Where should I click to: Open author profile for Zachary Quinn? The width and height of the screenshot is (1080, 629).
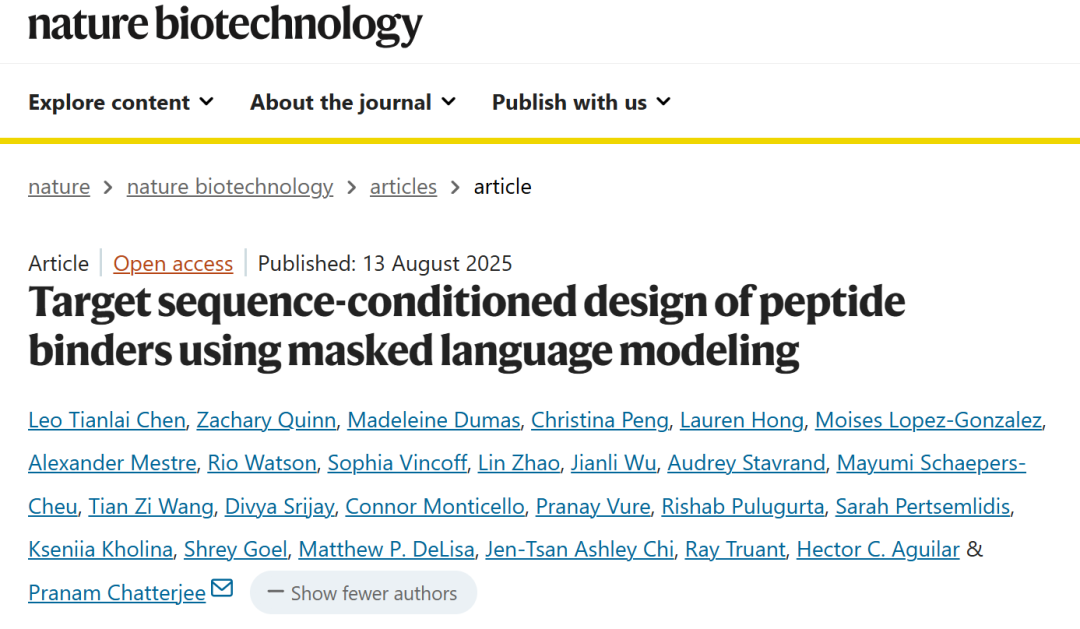[267, 420]
